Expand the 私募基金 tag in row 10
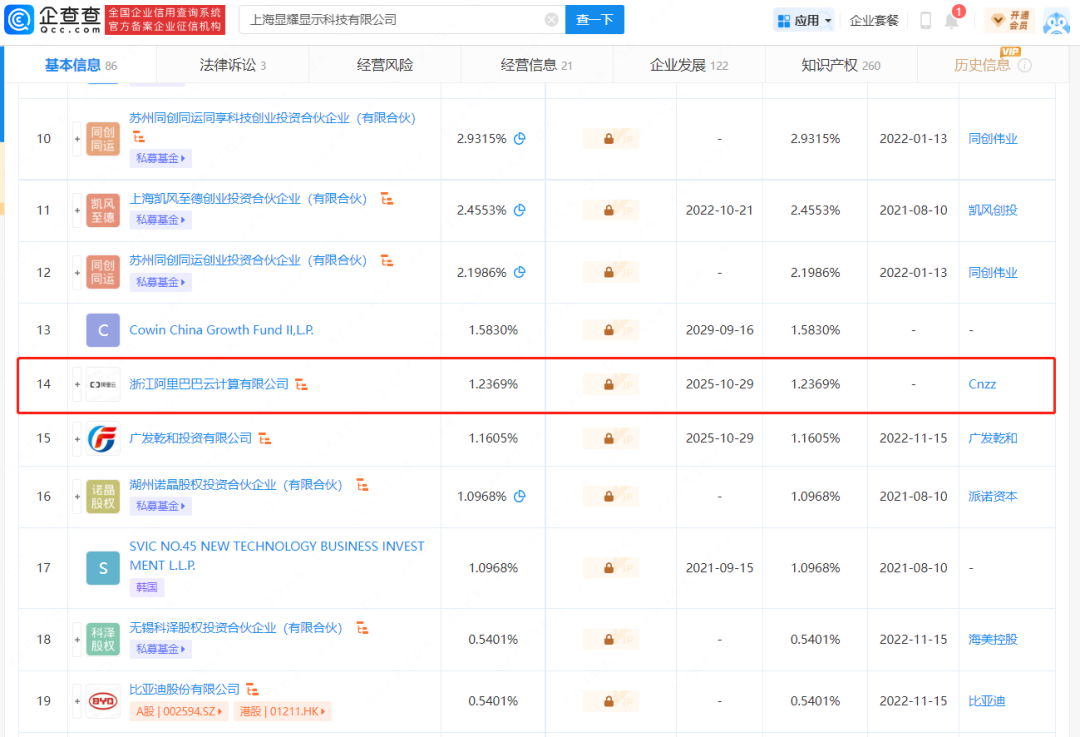The width and height of the screenshot is (1080, 737). point(160,158)
